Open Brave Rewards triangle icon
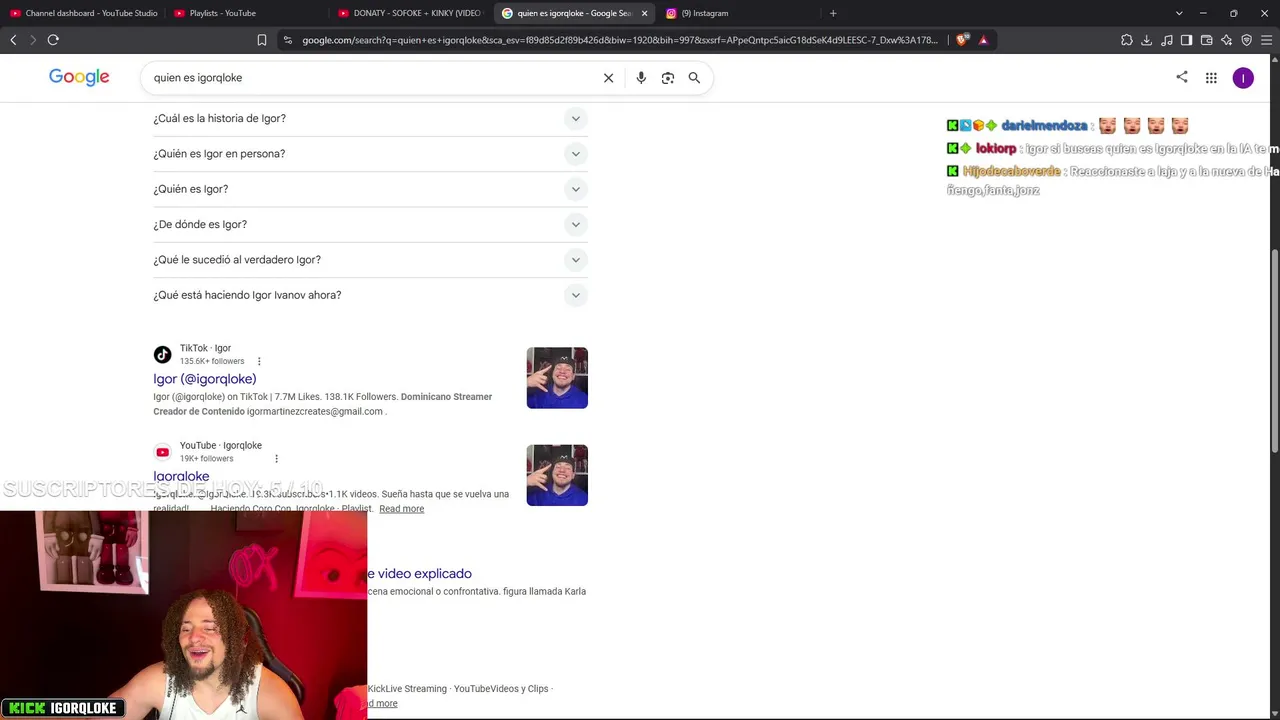1280x720 pixels. tap(984, 40)
